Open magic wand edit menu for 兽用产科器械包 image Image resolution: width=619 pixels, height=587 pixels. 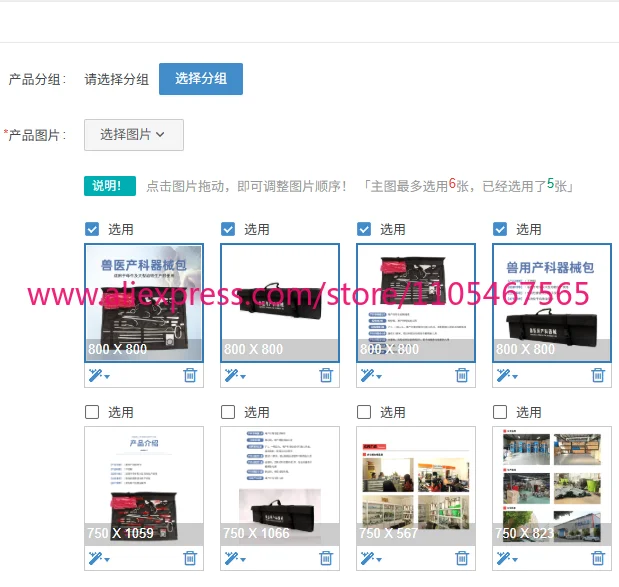[507, 375]
